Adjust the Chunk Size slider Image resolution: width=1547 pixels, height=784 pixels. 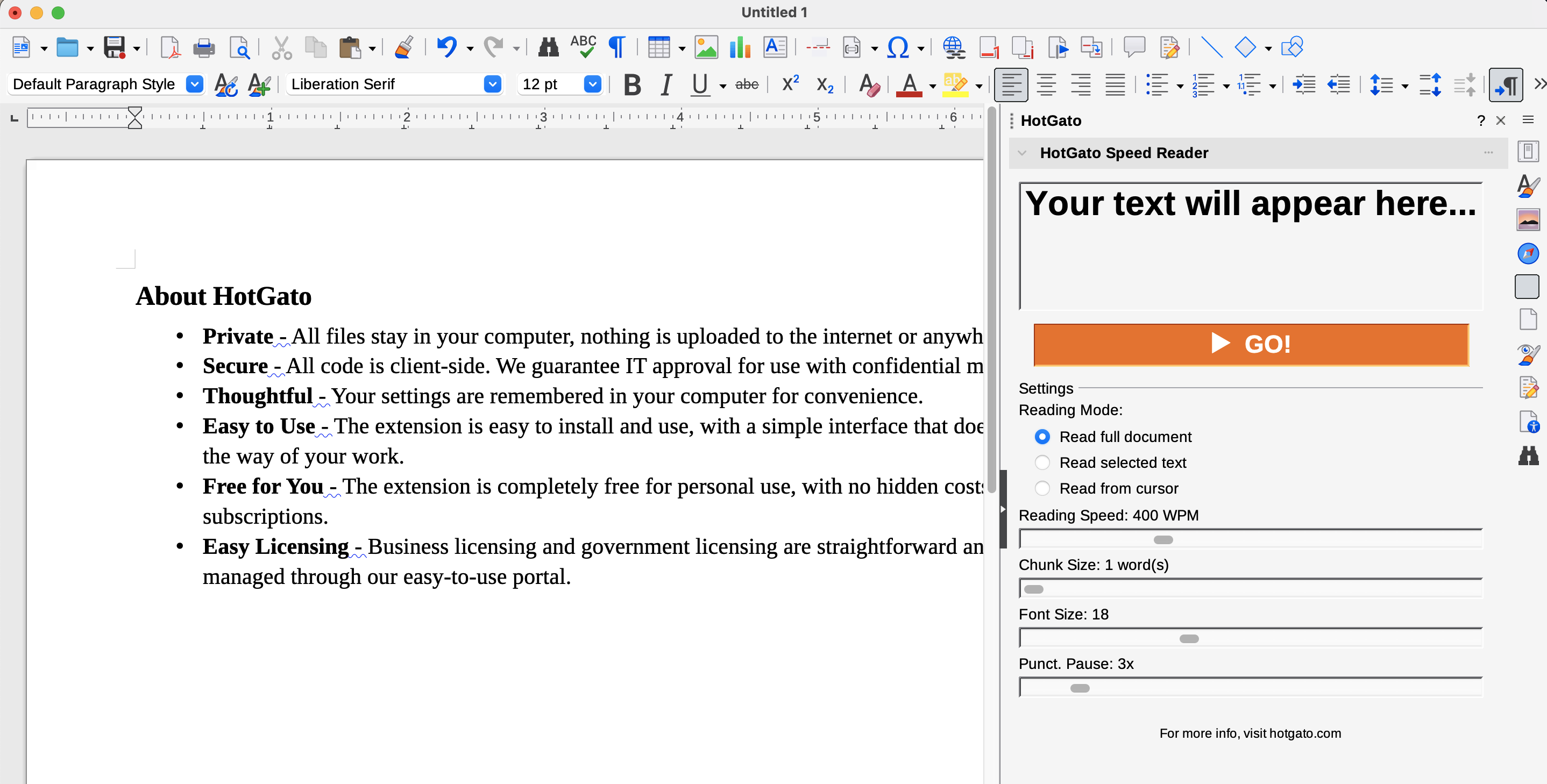[x=1251, y=589]
